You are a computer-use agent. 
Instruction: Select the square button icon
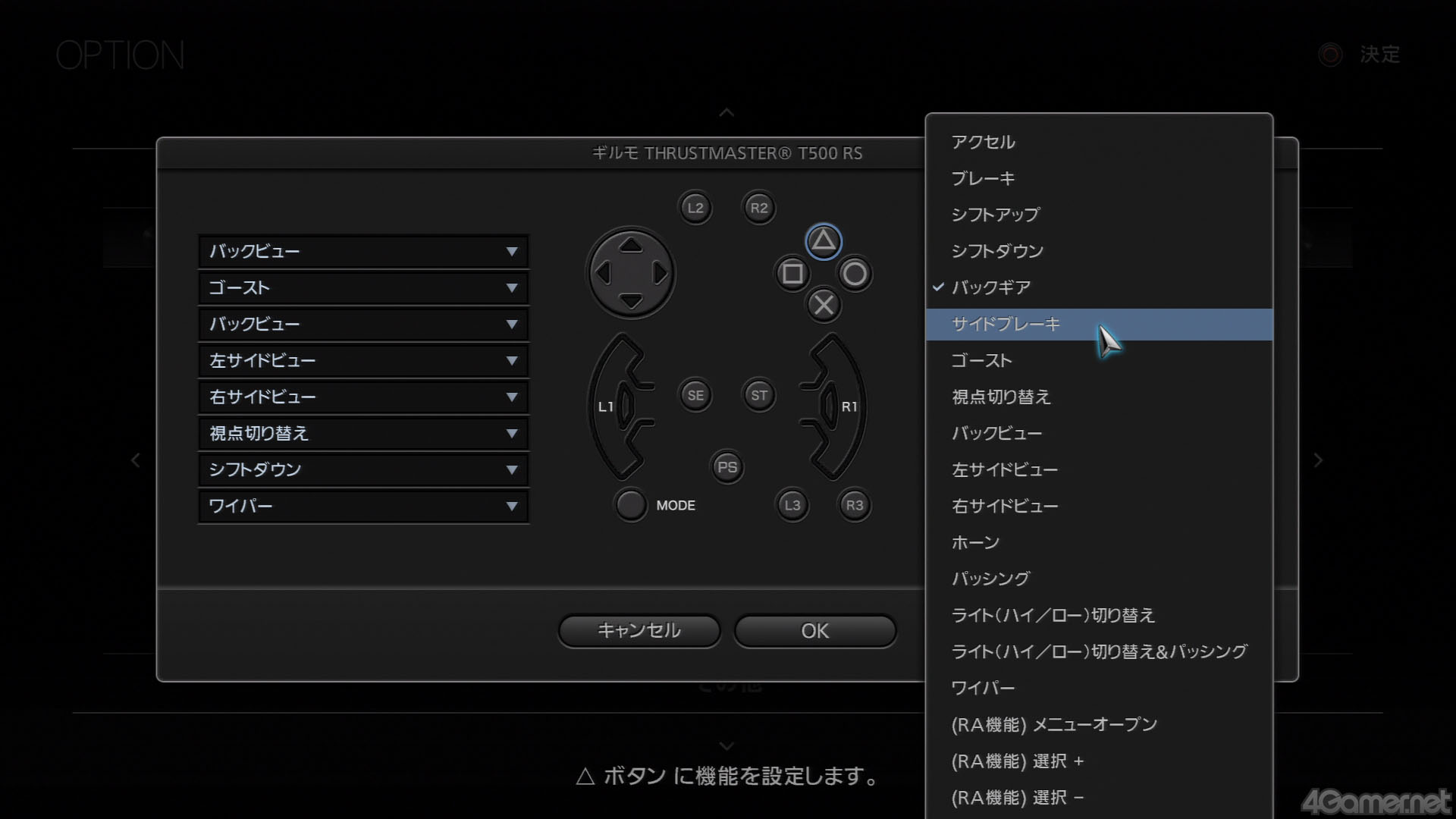792,274
